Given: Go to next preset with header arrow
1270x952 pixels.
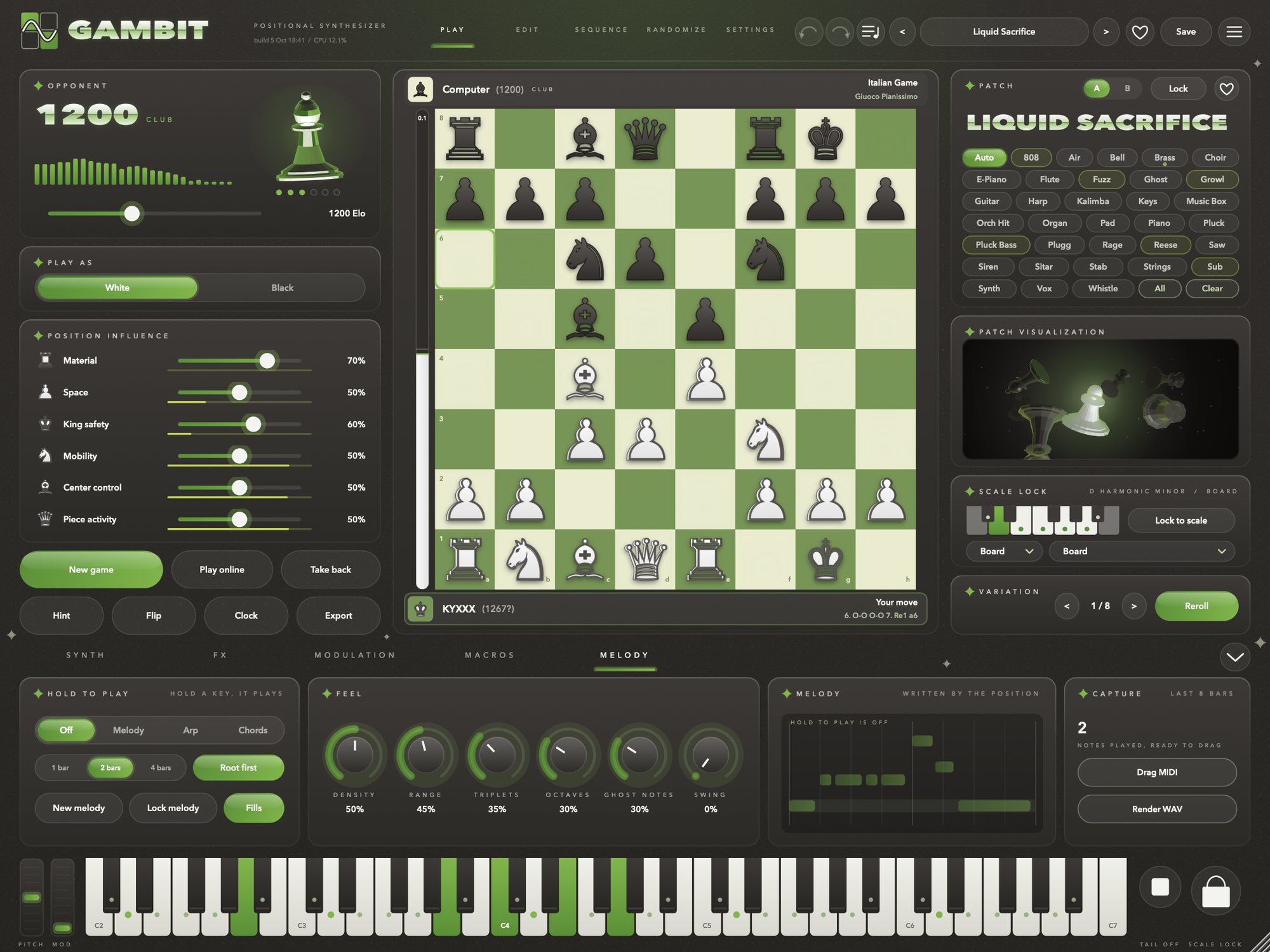Looking at the screenshot, I should pos(1106,32).
